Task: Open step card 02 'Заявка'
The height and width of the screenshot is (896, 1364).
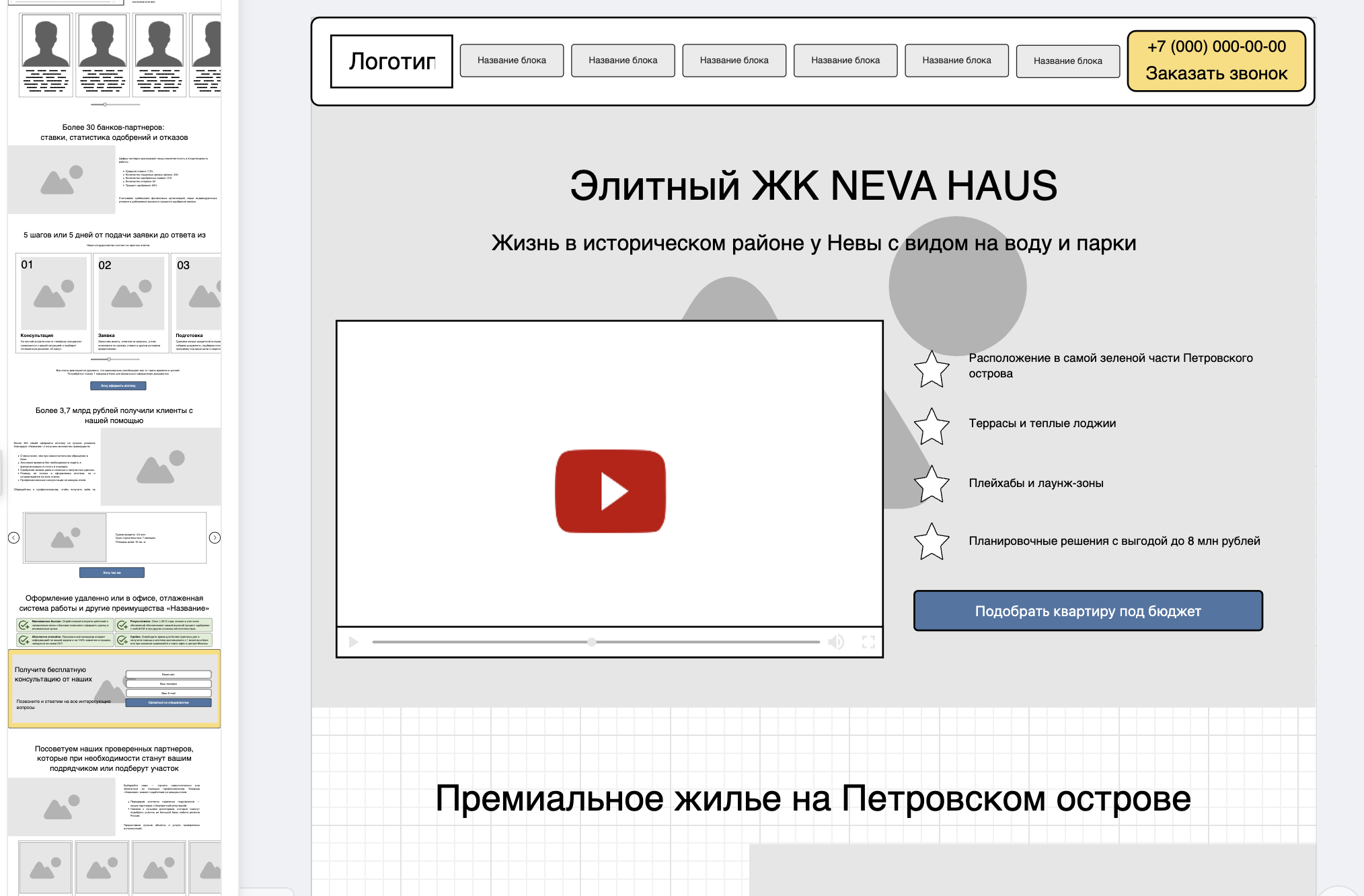Action: pyautogui.click(x=130, y=303)
